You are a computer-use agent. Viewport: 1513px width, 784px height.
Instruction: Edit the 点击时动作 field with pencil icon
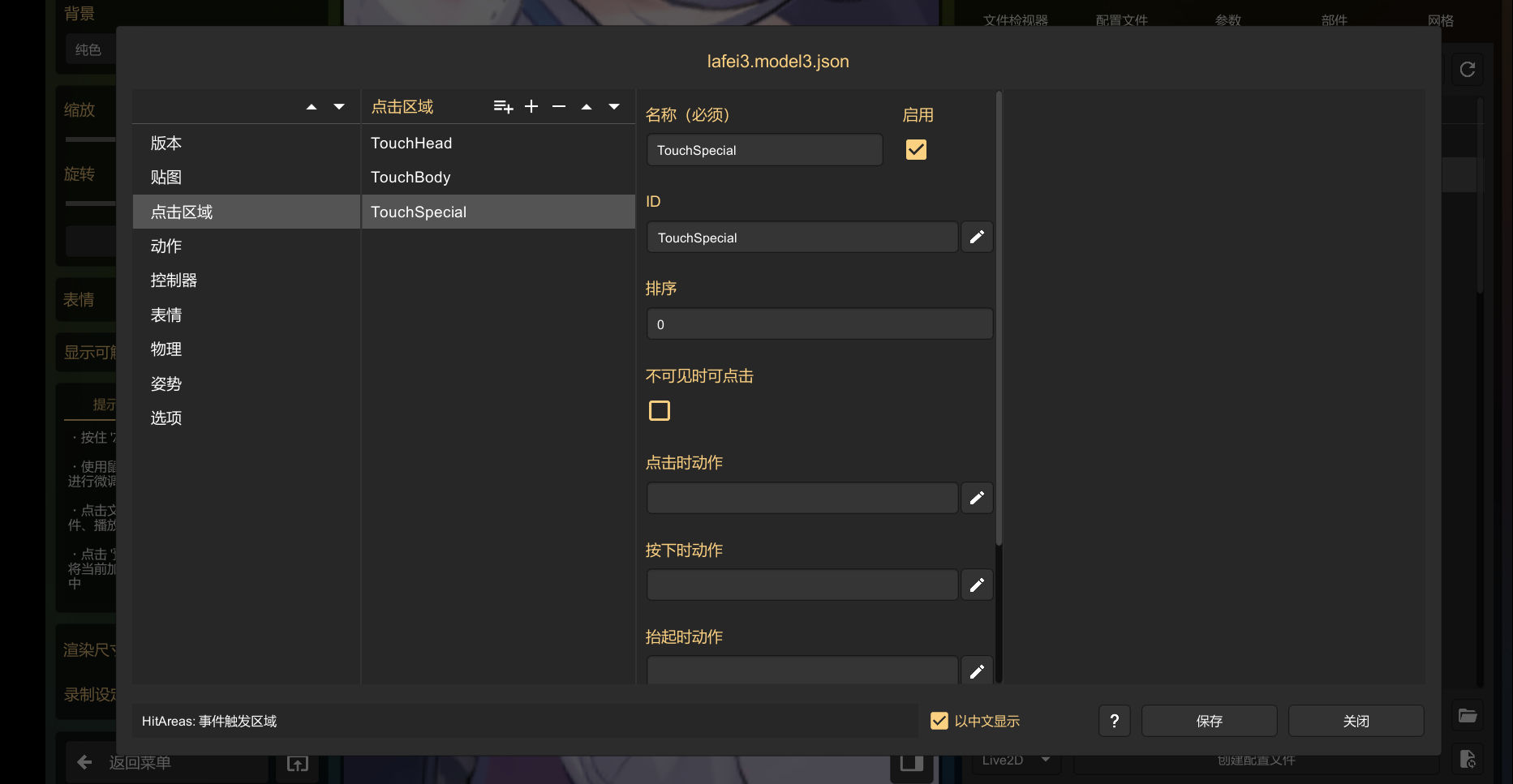pos(977,498)
